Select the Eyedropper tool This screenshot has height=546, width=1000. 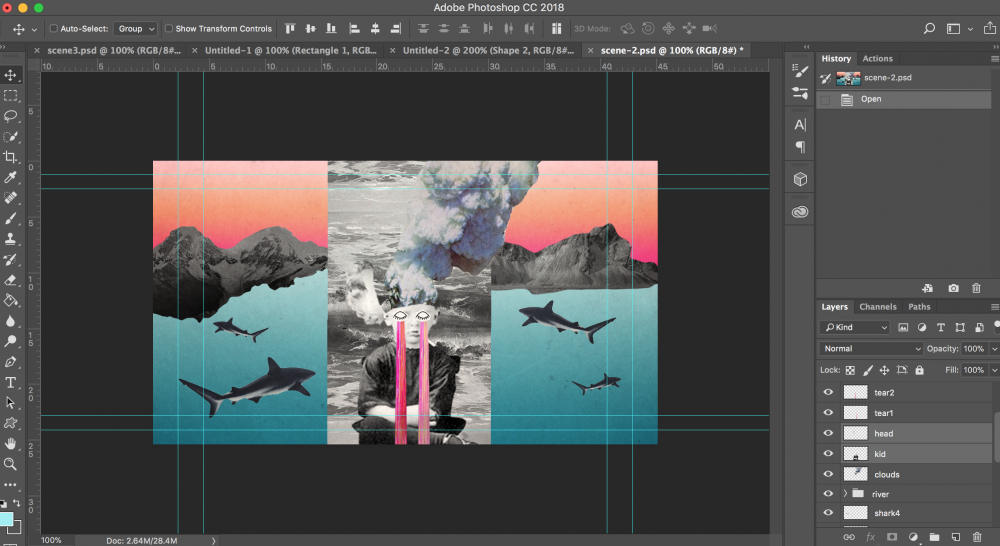coord(10,177)
